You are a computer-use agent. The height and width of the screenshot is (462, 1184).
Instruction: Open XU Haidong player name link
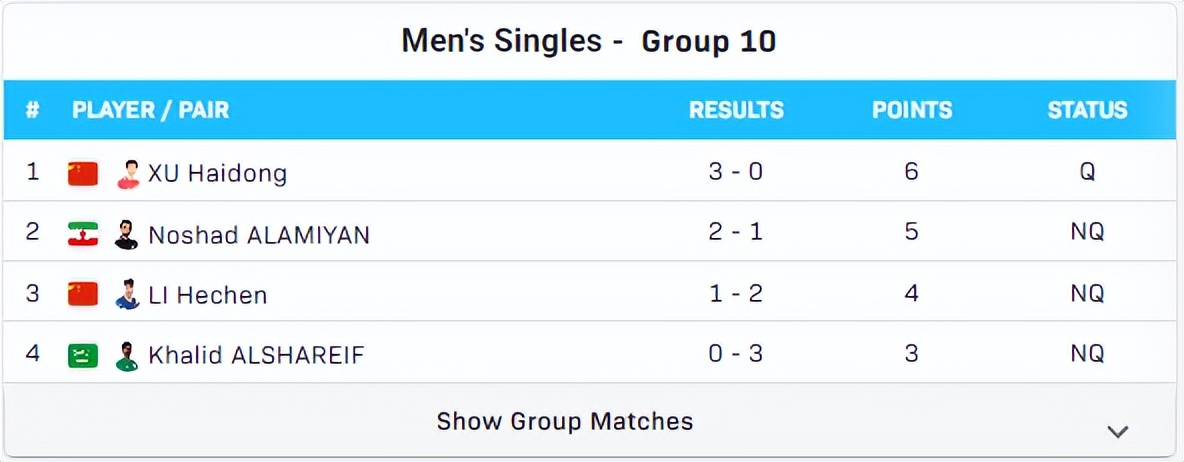click(217, 174)
